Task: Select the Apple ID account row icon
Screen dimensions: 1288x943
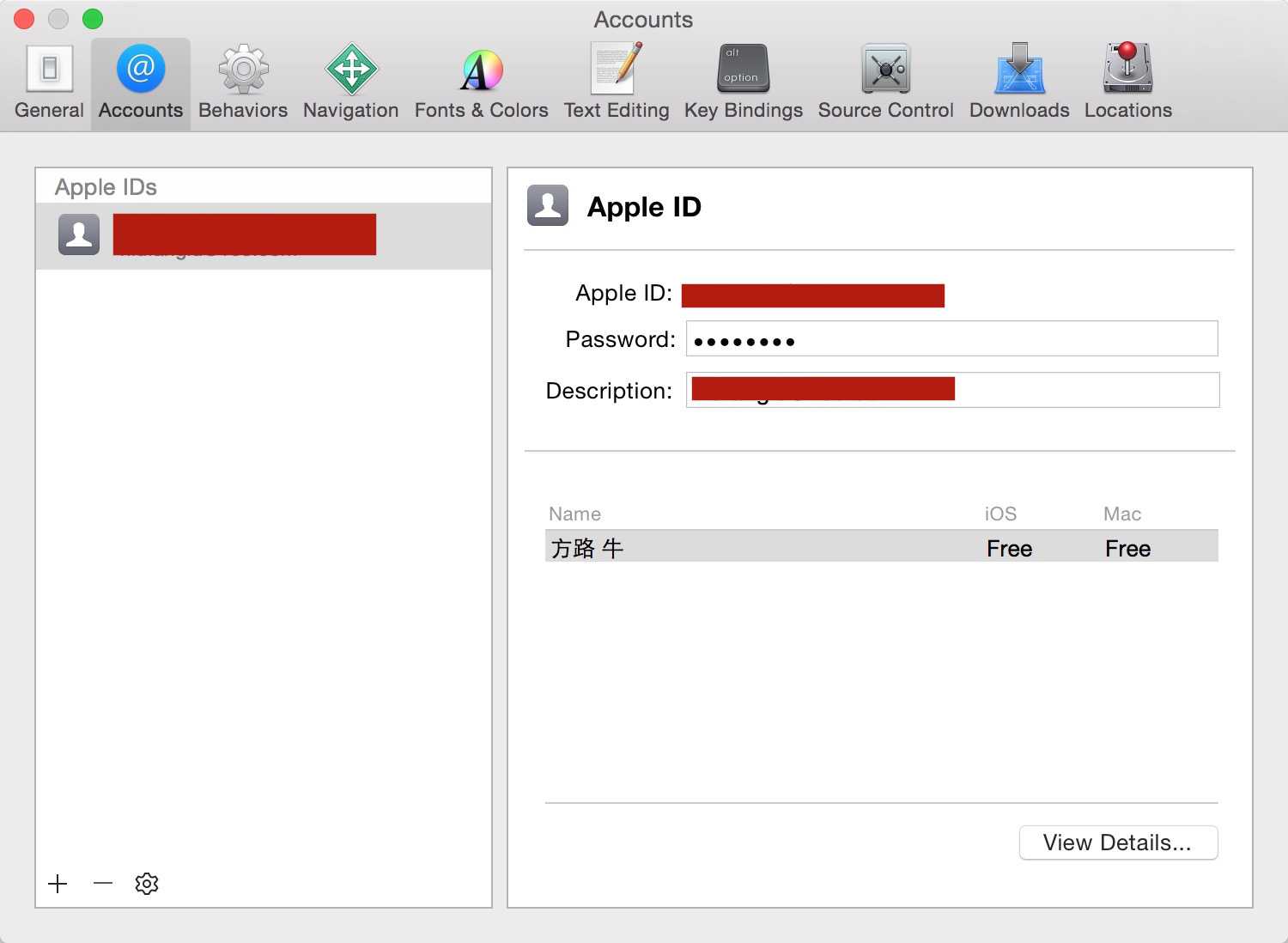Action: 79,234
